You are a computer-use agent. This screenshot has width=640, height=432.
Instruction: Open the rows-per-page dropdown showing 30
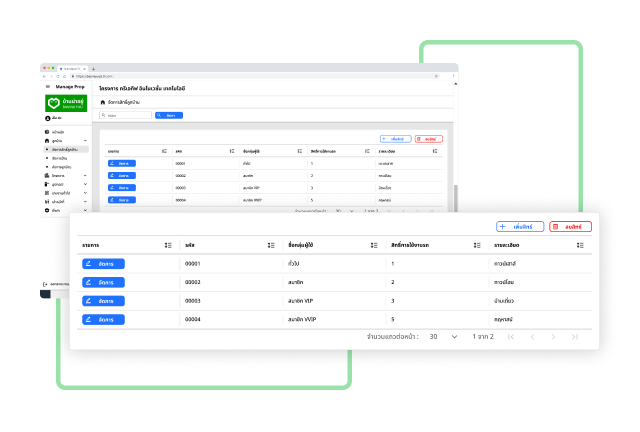(443, 337)
